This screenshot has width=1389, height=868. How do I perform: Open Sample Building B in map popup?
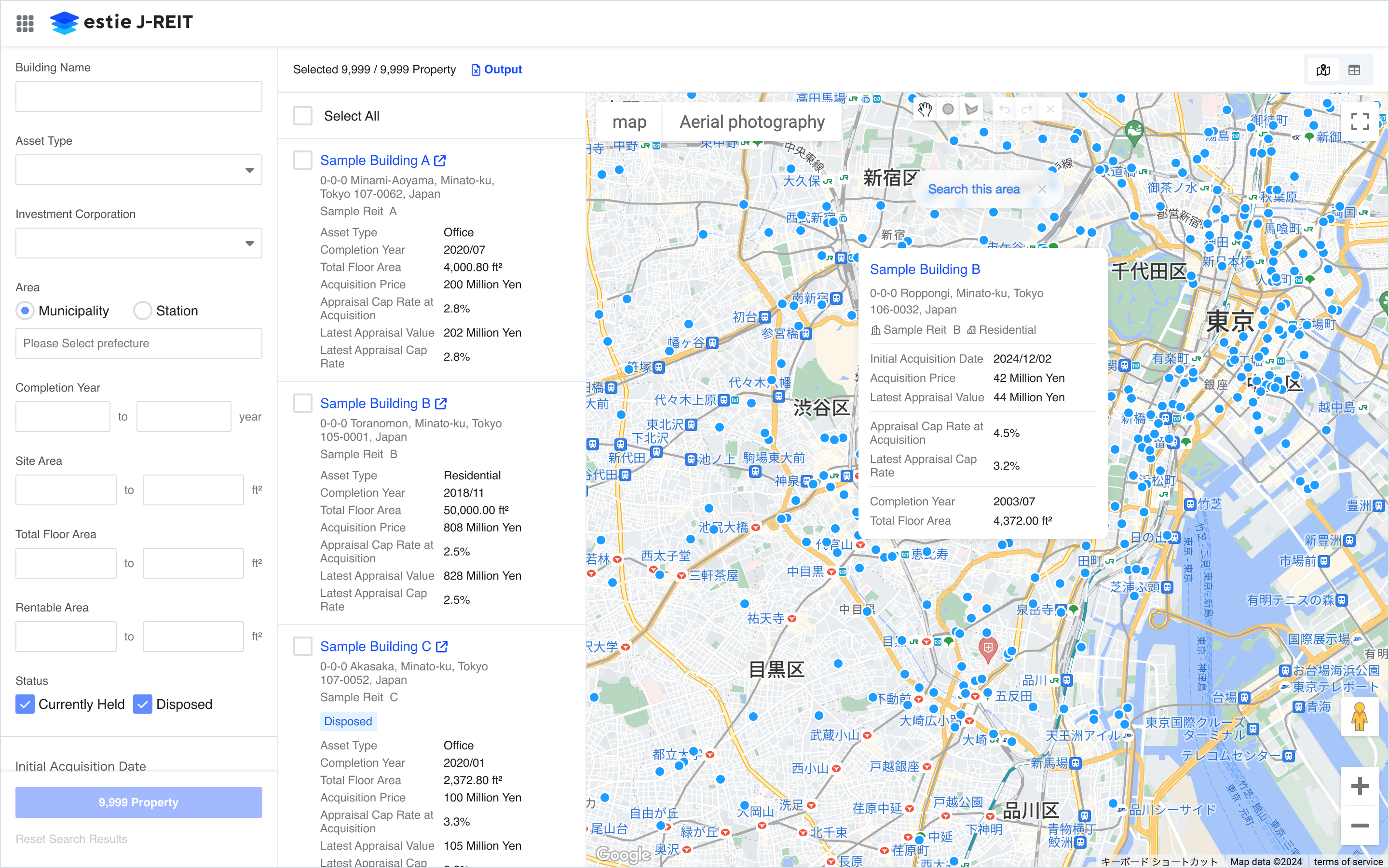click(x=925, y=269)
